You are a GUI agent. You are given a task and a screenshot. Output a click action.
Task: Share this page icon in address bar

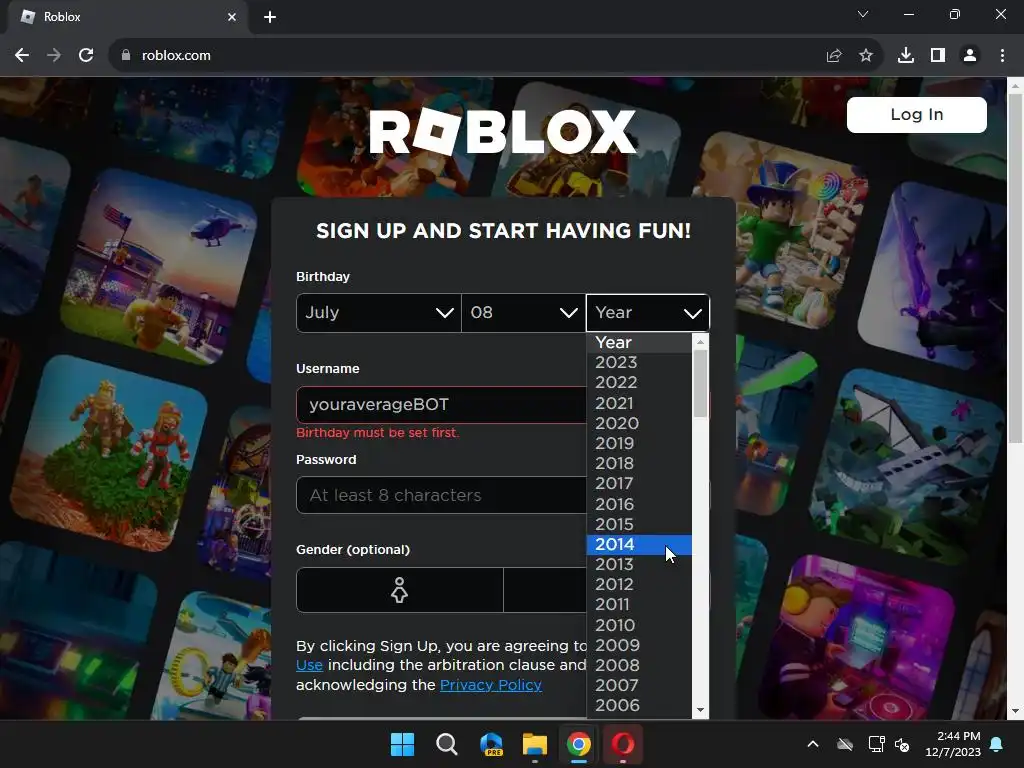pyautogui.click(x=834, y=56)
